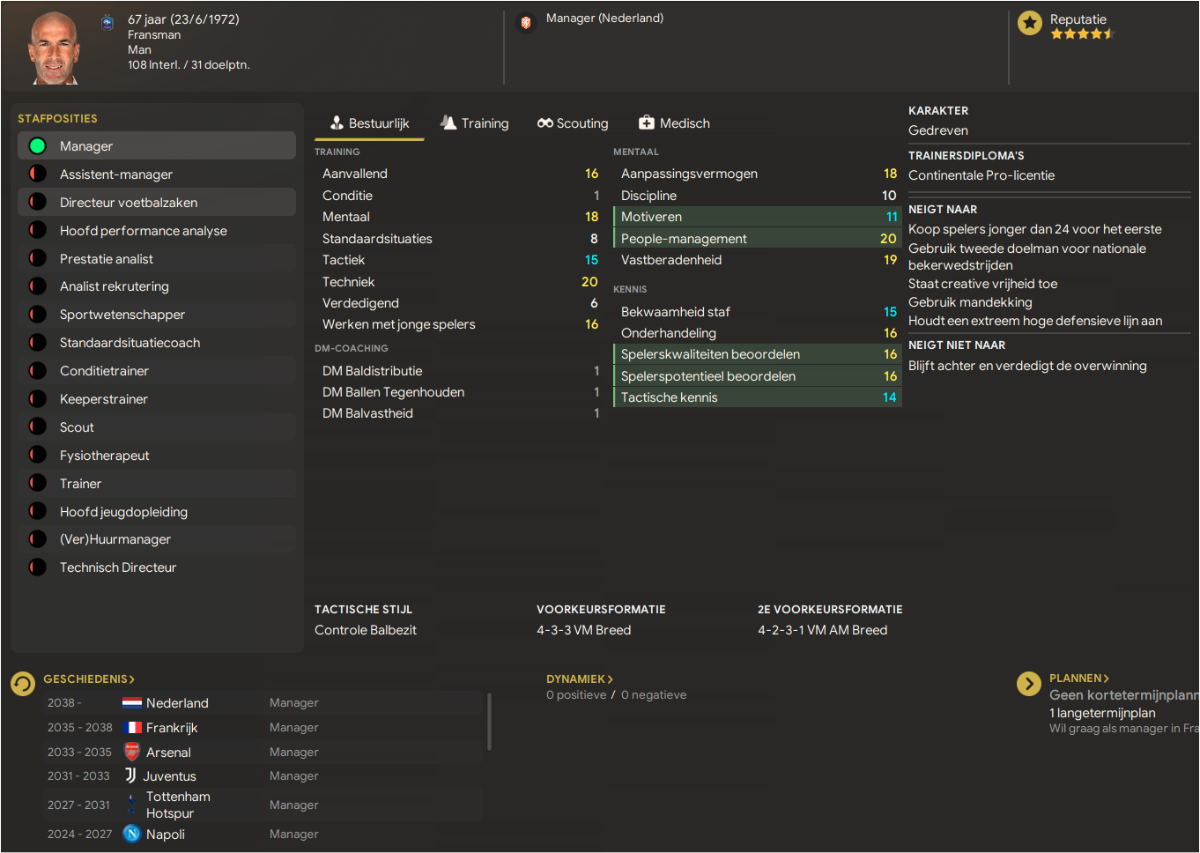This screenshot has height=853, width=1200.
Task: Switch to the Training tab
Action: (x=474, y=123)
